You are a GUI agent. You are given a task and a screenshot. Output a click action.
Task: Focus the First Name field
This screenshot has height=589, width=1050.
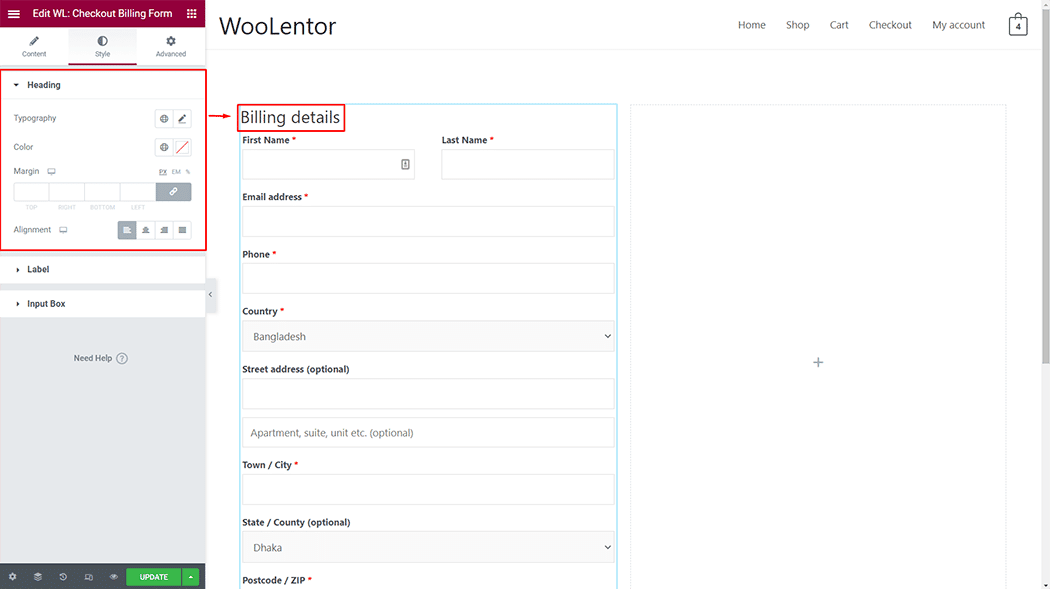[x=328, y=165]
